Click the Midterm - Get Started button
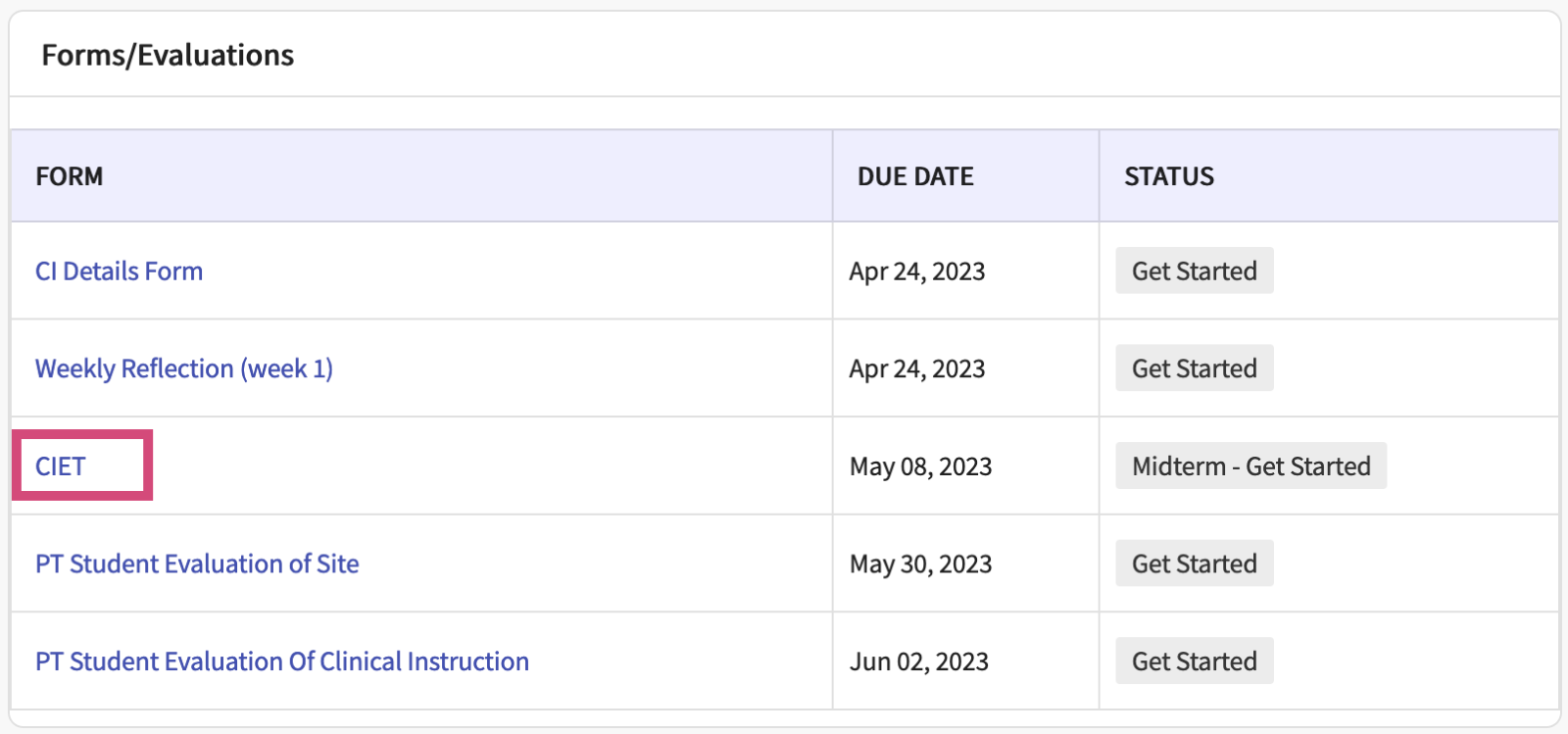The height and width of the screenshot is (734, 1568). [1250, 466]
